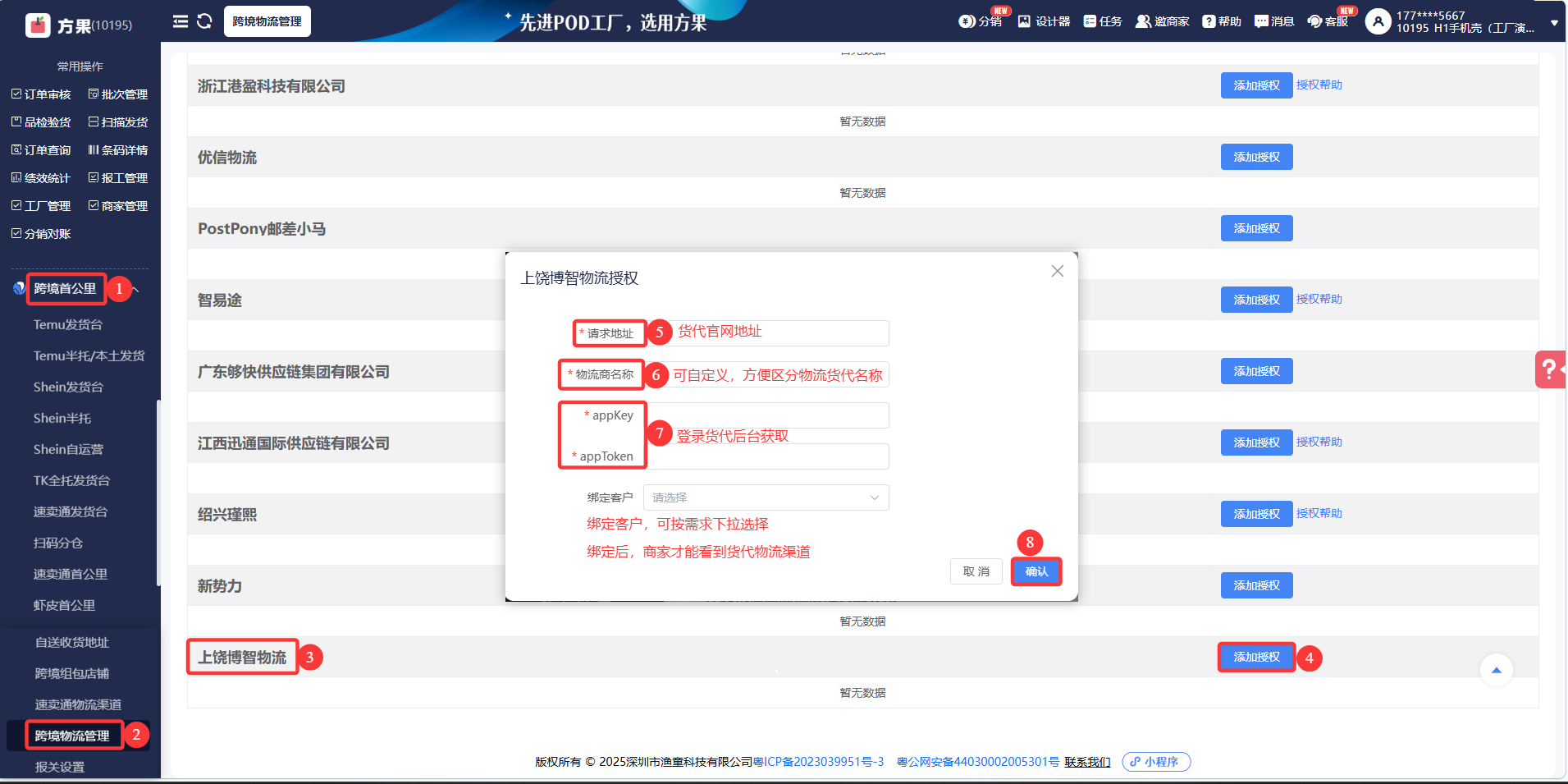Open 报关设置 in sidebar
Screen dimensions: 1568x784
point(60,768)
